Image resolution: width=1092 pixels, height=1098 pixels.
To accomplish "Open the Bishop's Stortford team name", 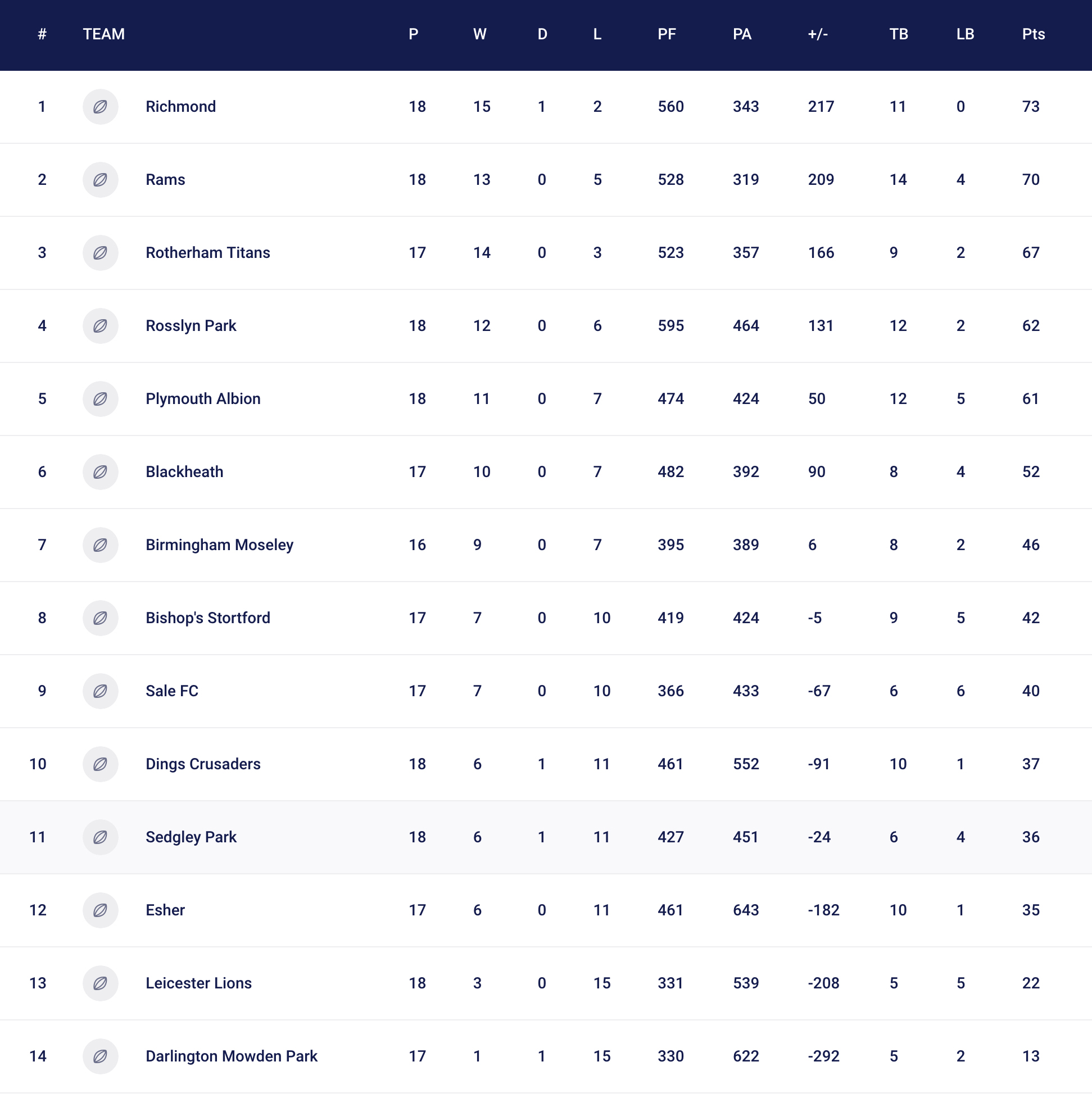I will 208,618.
